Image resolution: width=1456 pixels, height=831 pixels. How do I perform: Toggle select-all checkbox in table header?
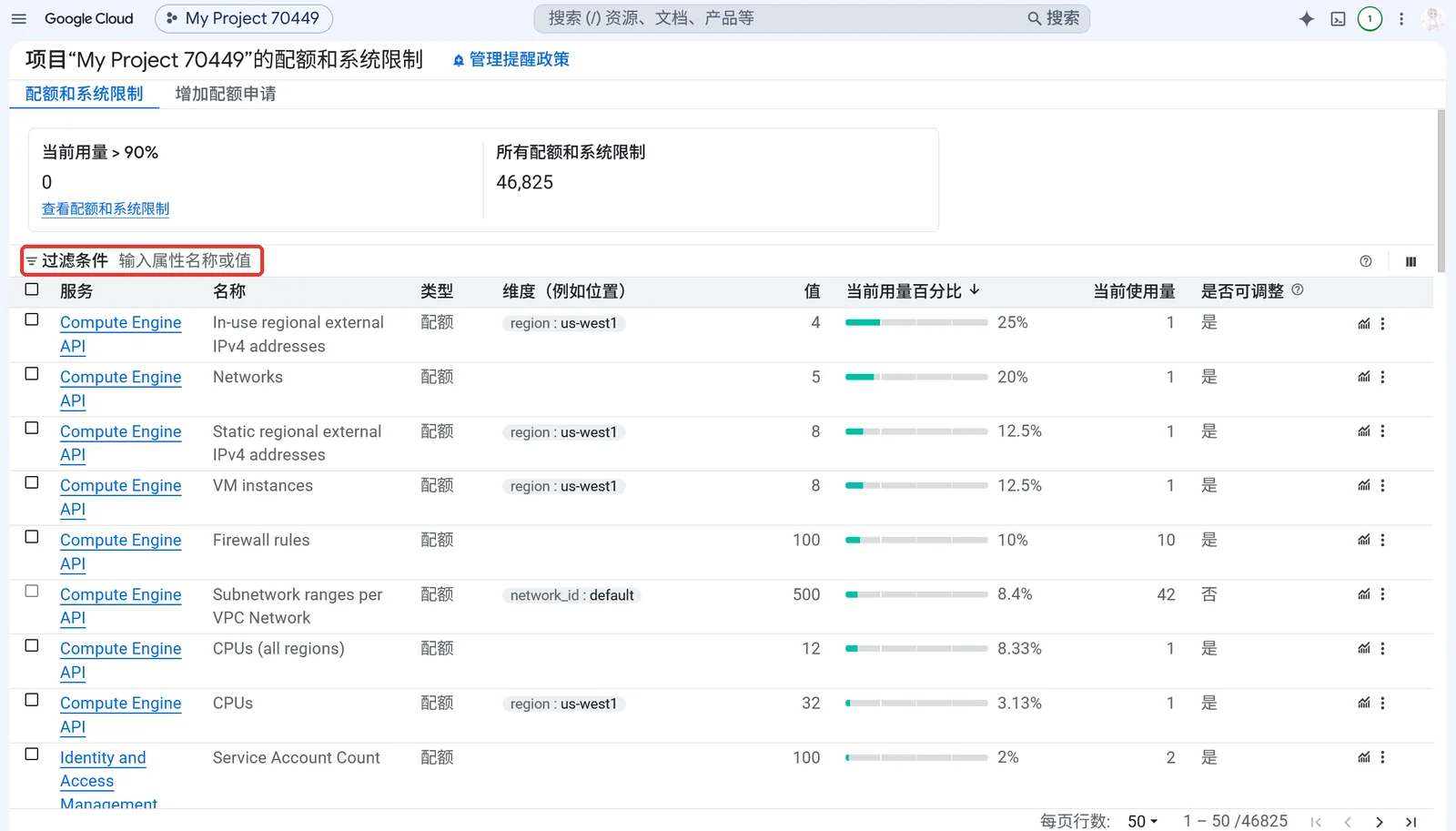(x=32, y=289)
